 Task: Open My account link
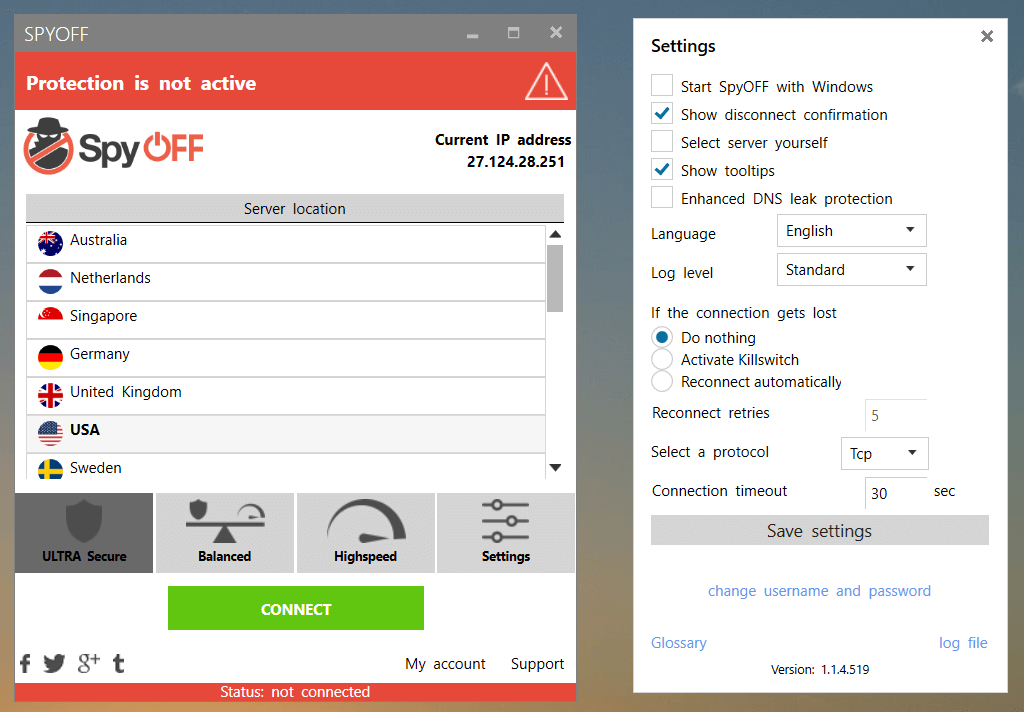445,664
